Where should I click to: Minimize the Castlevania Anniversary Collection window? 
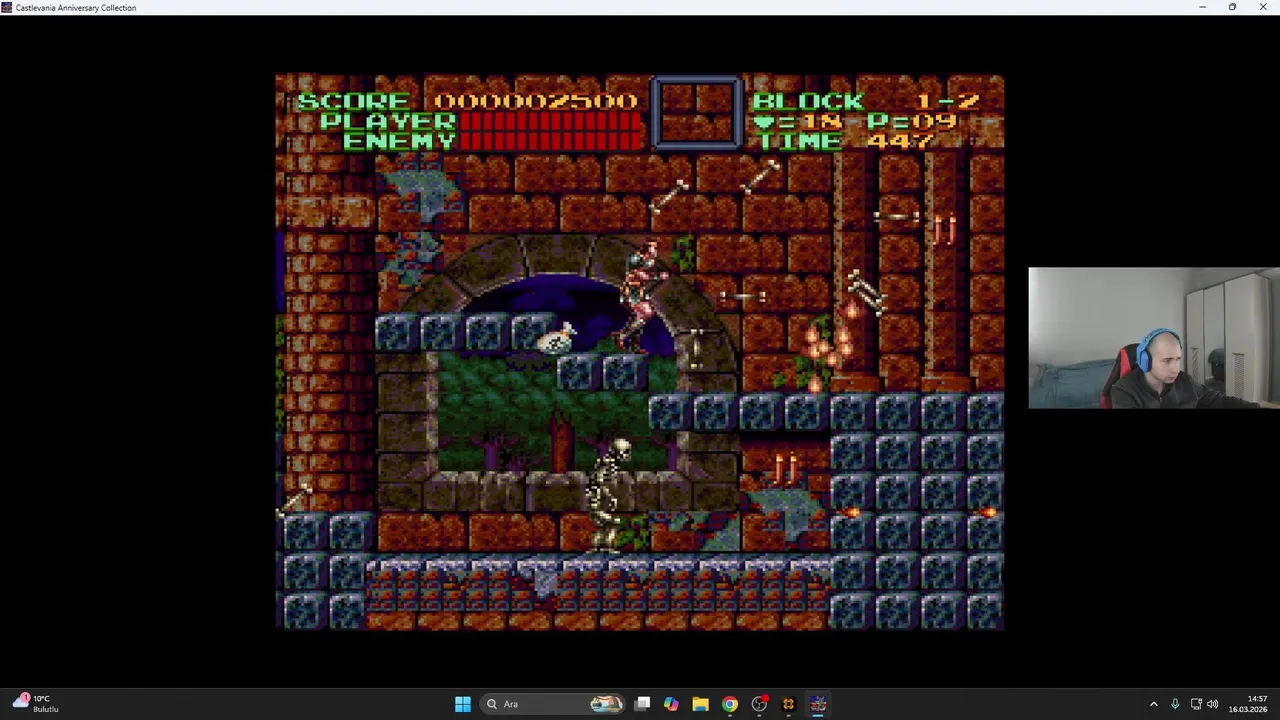point(1202,7)
